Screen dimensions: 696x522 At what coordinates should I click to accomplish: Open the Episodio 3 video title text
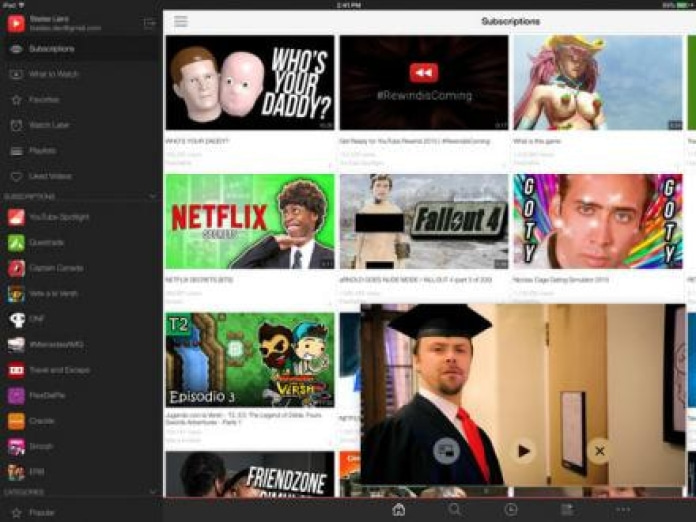[x=244, y=419]
